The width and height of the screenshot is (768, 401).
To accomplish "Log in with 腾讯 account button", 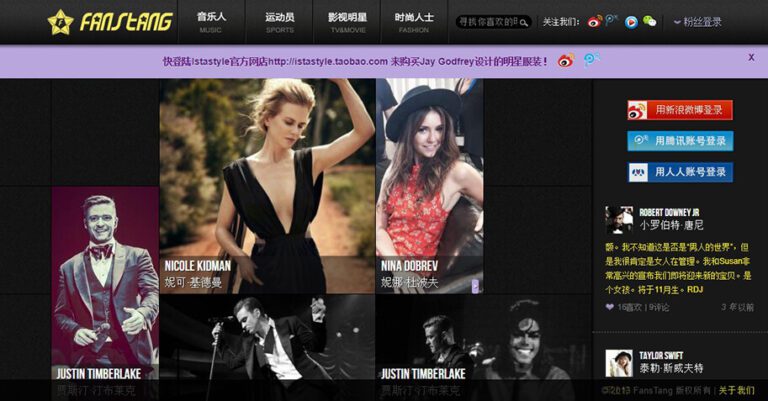I will 680,141.
